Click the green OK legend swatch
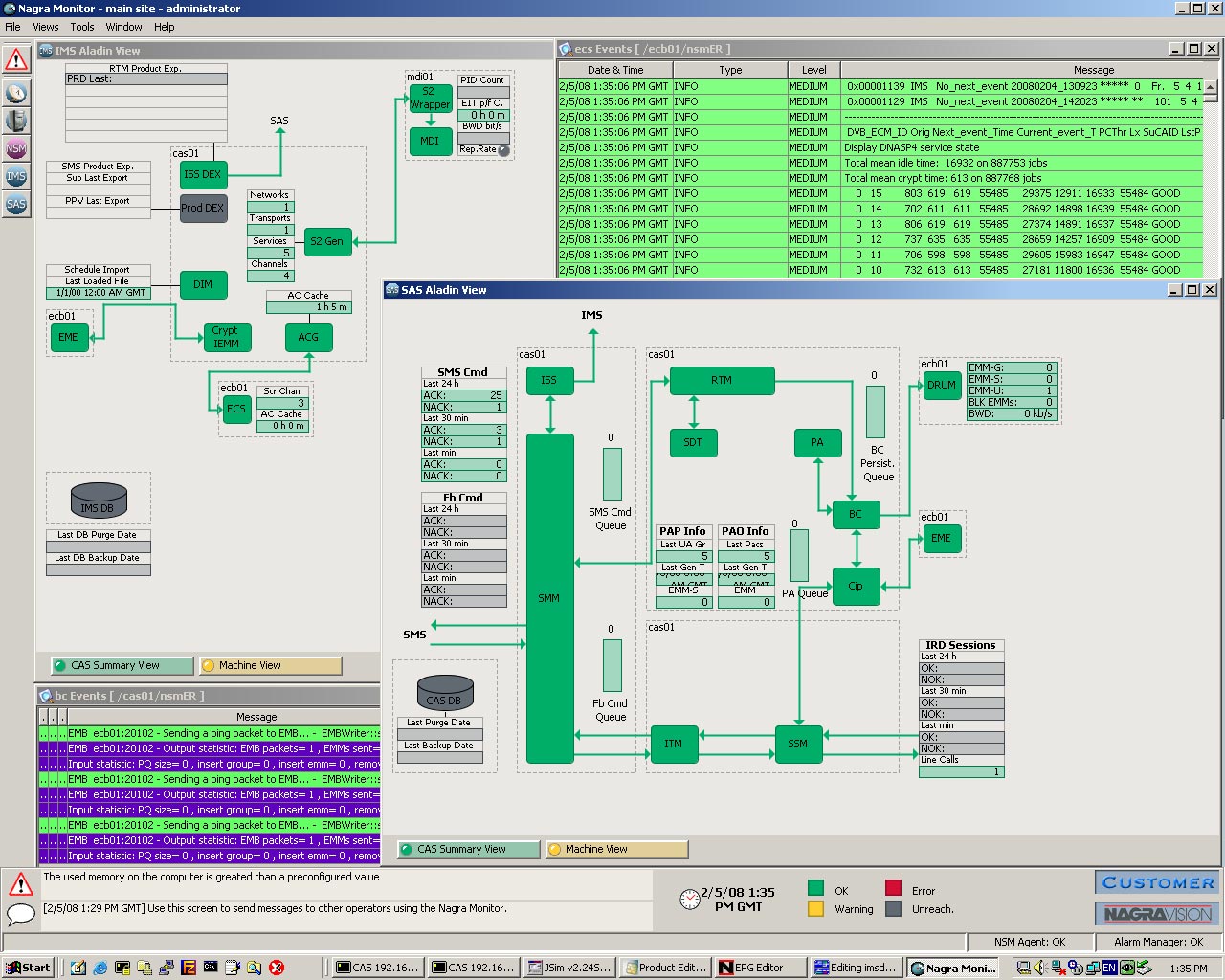Image resolution: width=1225 pixels, height=980 pixels. pos(815,888)
